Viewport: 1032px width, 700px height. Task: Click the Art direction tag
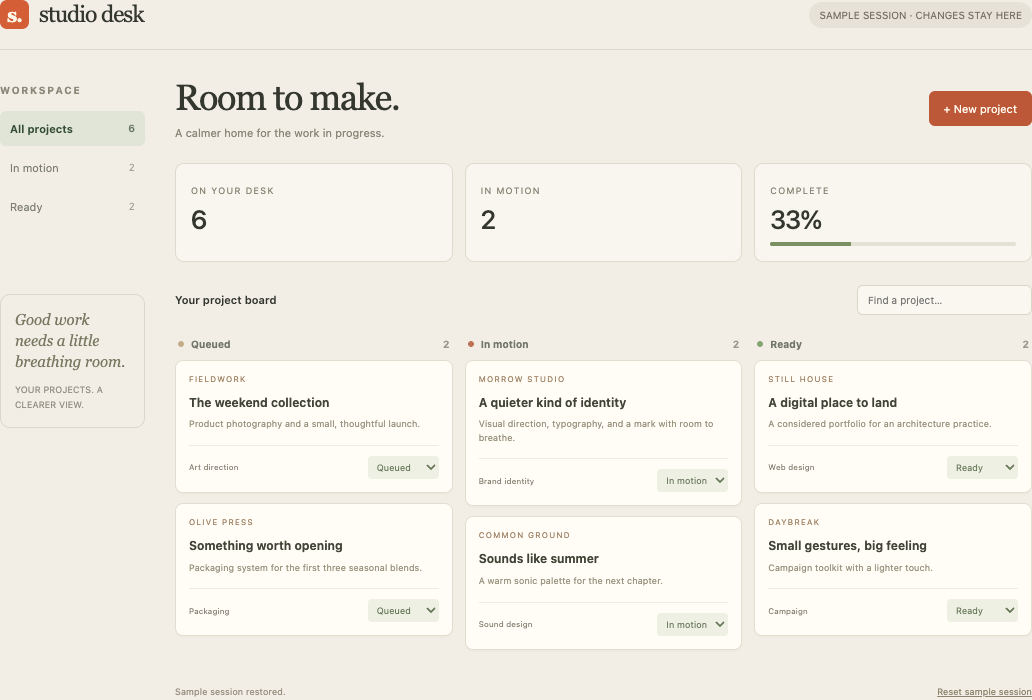pos(214,467)
